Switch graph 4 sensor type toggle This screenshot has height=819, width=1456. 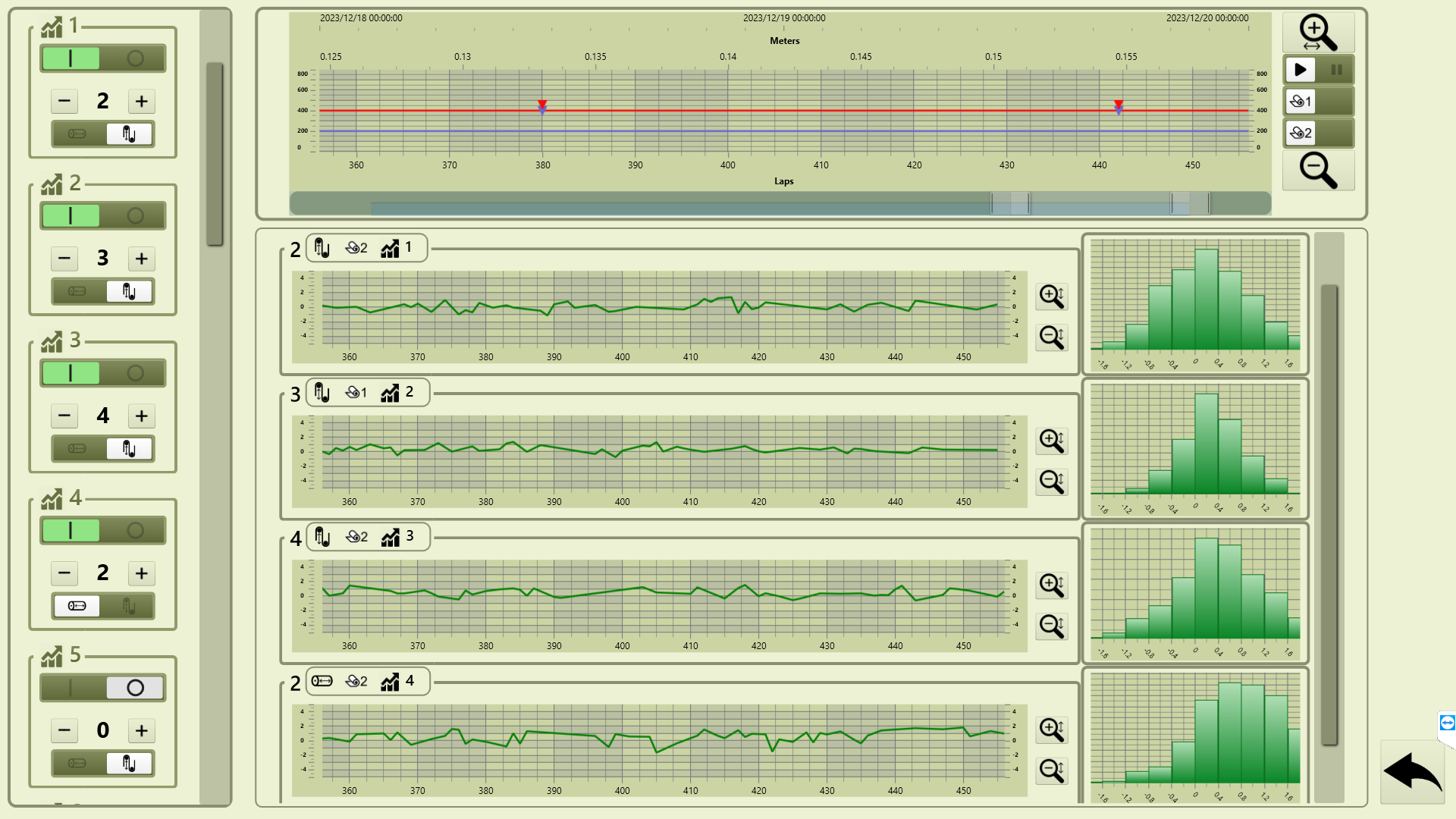[129, 606]
